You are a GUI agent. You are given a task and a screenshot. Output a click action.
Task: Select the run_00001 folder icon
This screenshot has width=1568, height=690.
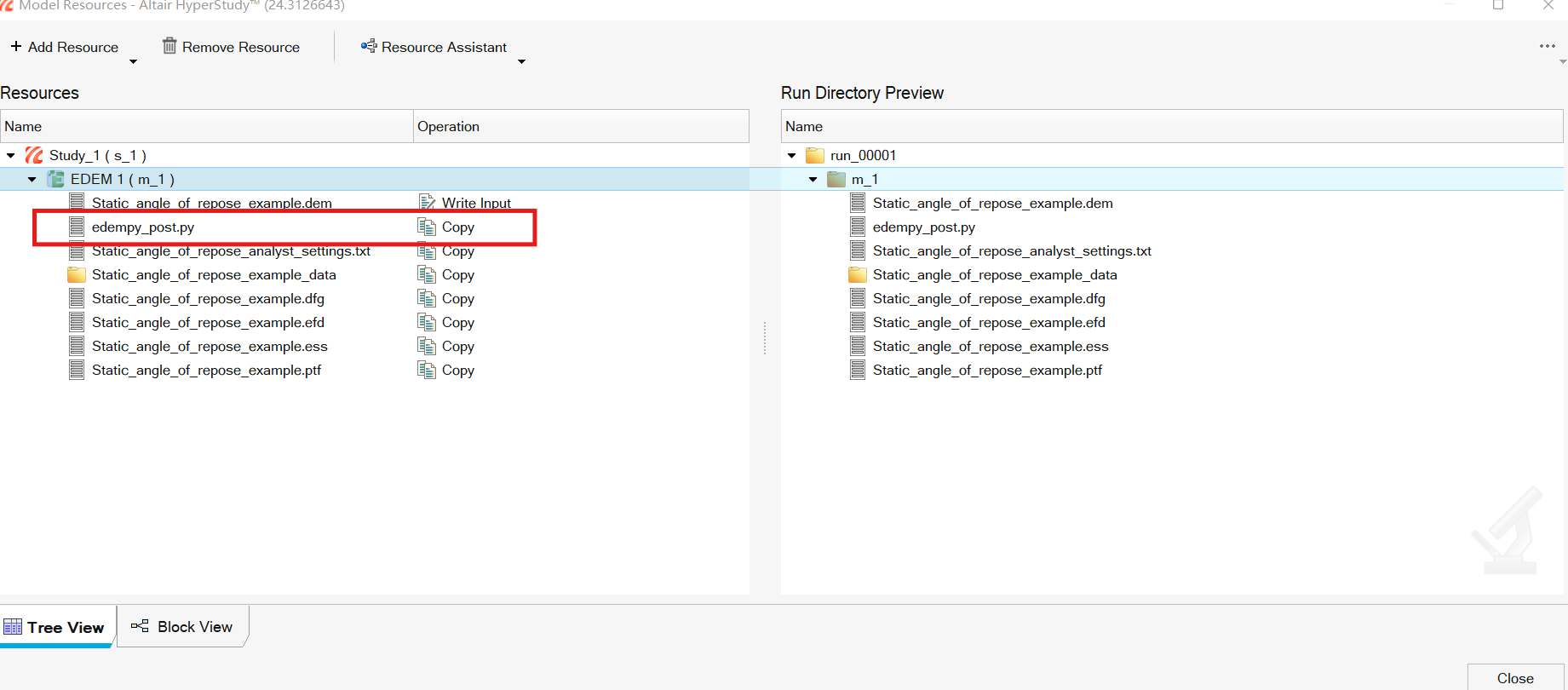click(815, 155)
